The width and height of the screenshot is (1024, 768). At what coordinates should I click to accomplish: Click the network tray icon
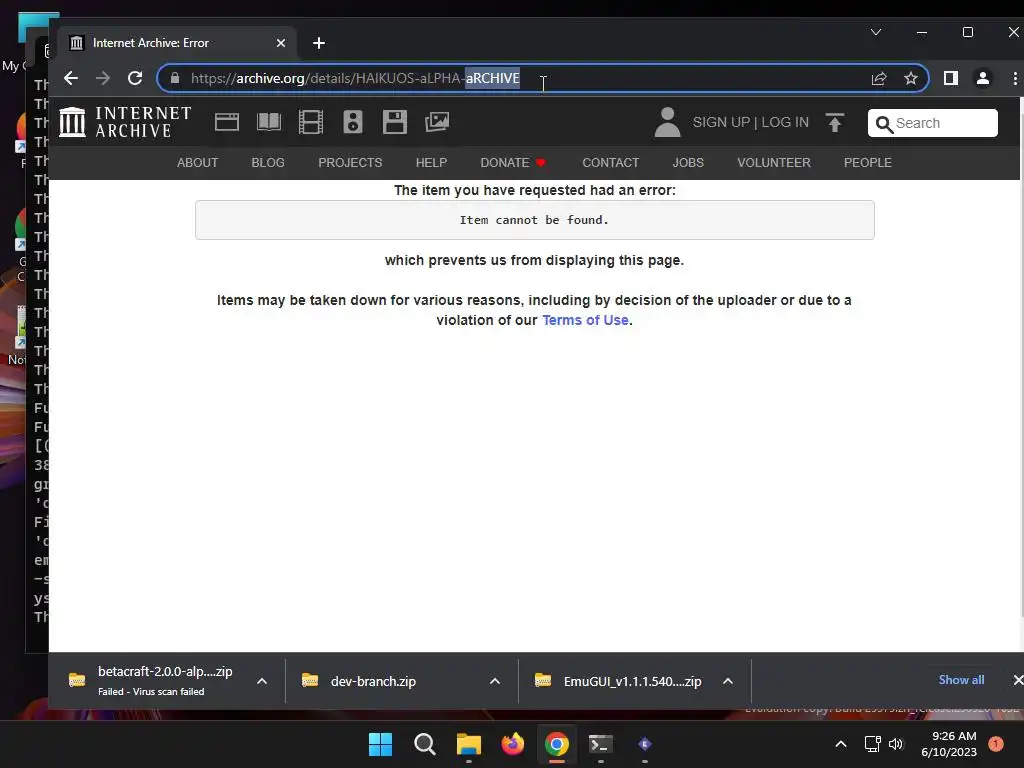[872, 744]
